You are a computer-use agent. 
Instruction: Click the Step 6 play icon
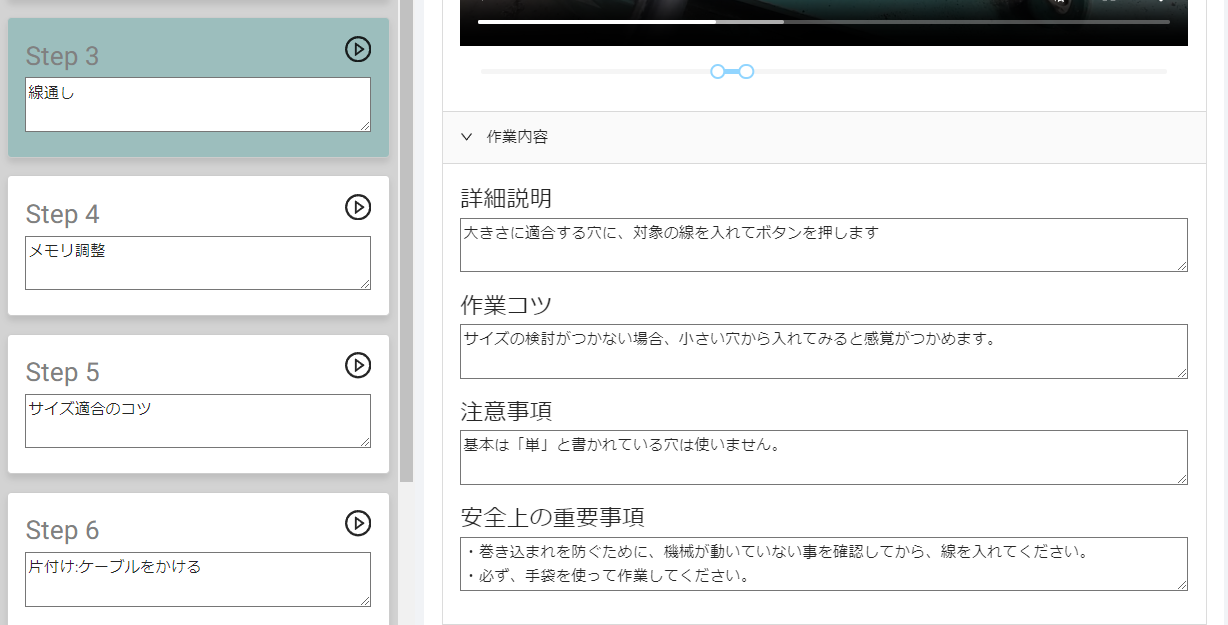357,523
